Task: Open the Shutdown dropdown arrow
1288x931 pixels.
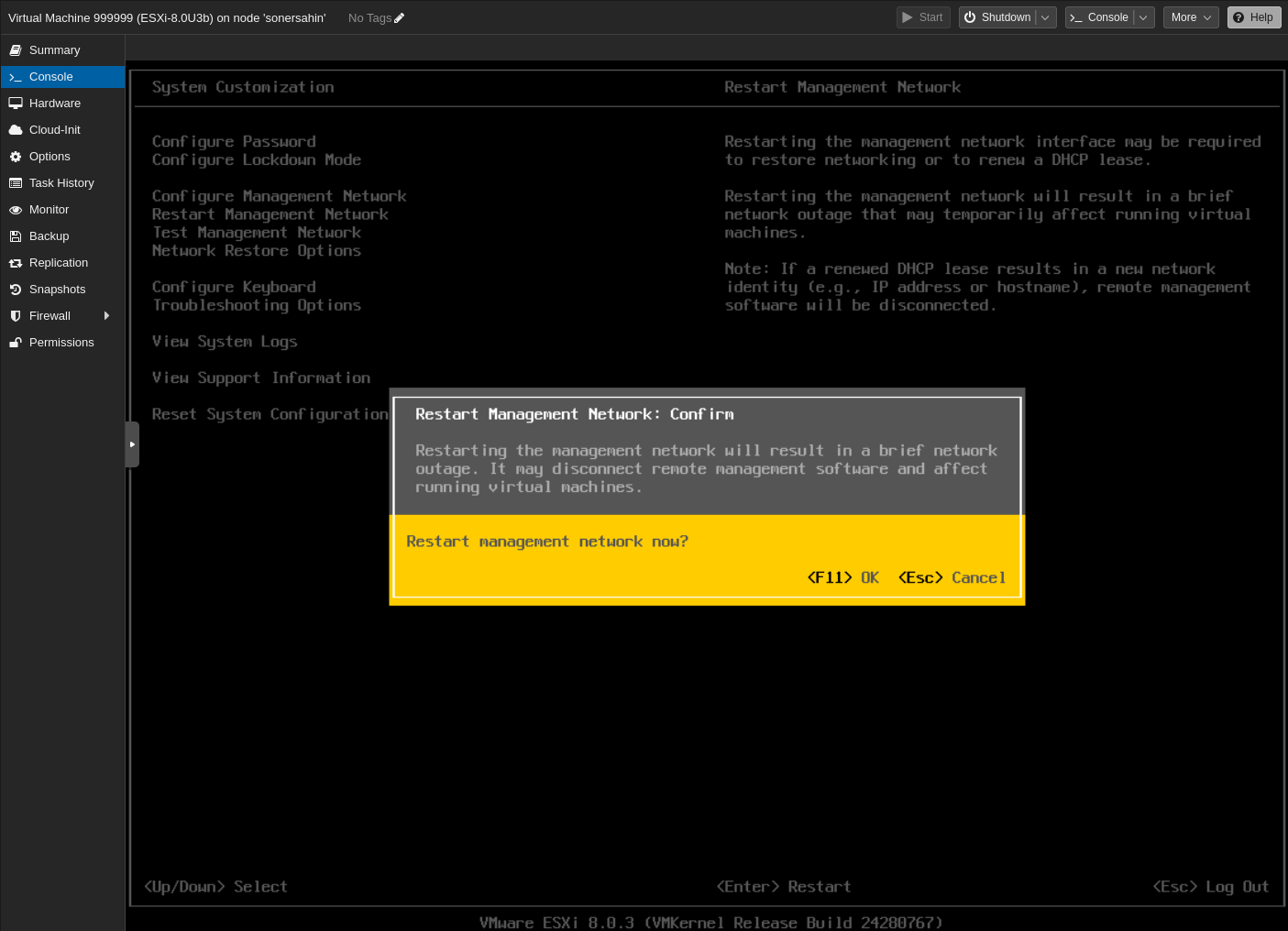Action: pos(1044,16)
